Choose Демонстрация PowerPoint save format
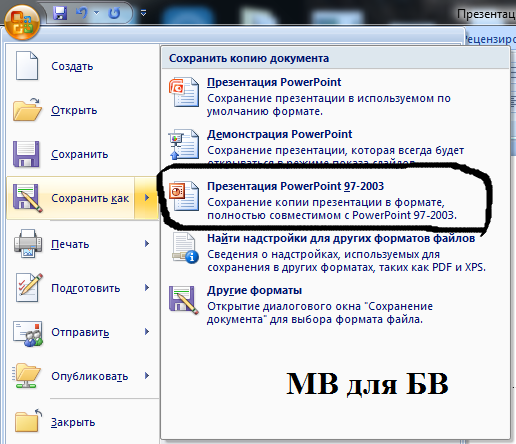Image resolution: width=516 pixels, height=444 pixels. click(x=279, y=134)
